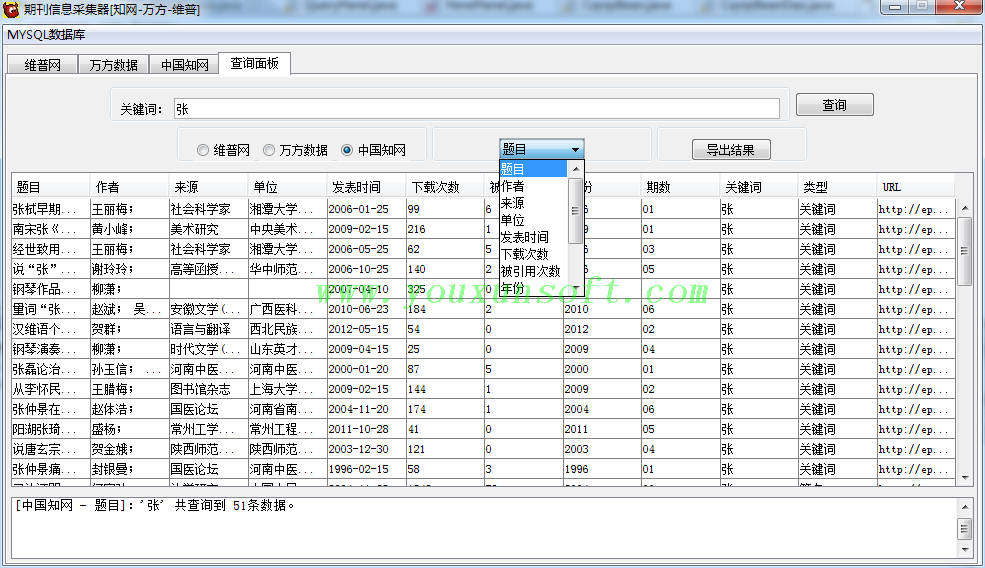Select the 中国知网 radio button

374,150
